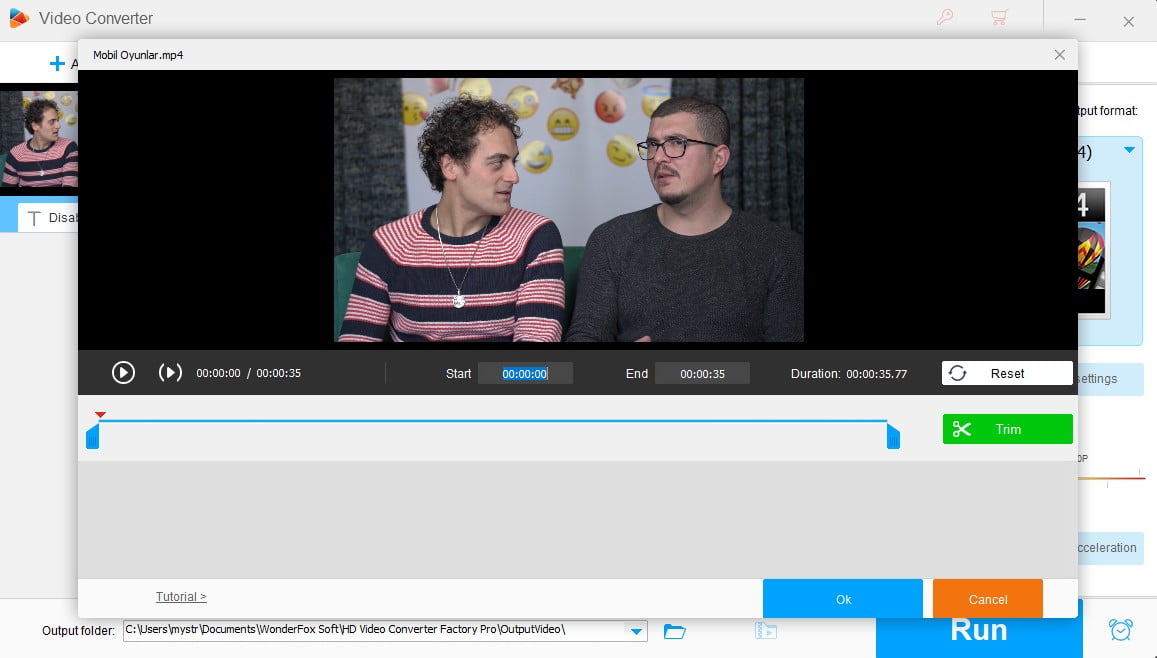Open the Tutorial link
Screen dimensions: 1157x658
click(x=180, y=596)
